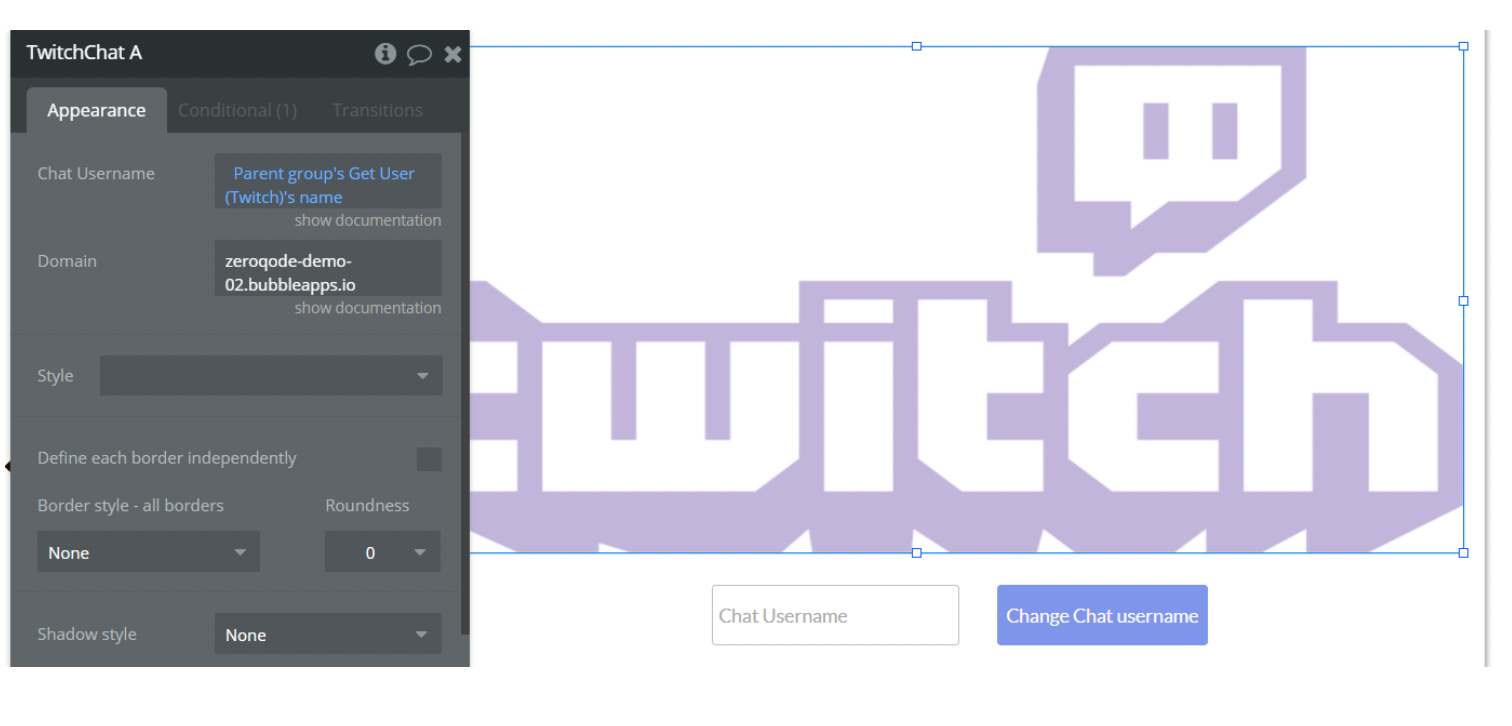Close the TwitchChat A property panel
The width and height of the screenshot is (1512, 726).
[x=453, y=54]
